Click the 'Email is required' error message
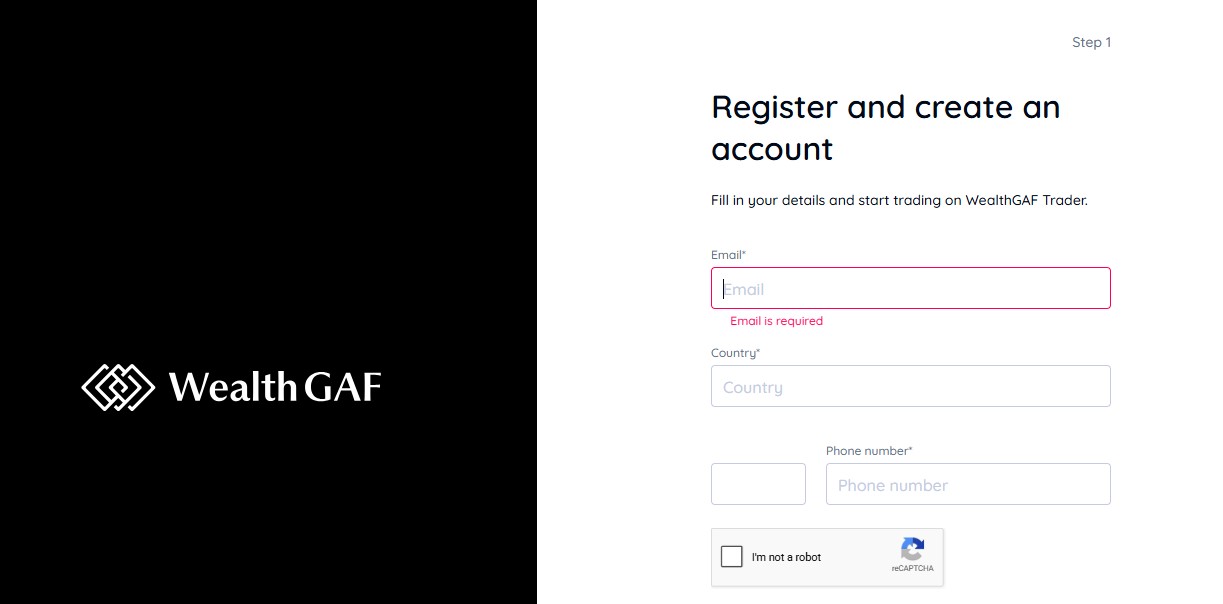Viewport: 1223px width, 604px height. pyautogui.click(x=777, y=320)
